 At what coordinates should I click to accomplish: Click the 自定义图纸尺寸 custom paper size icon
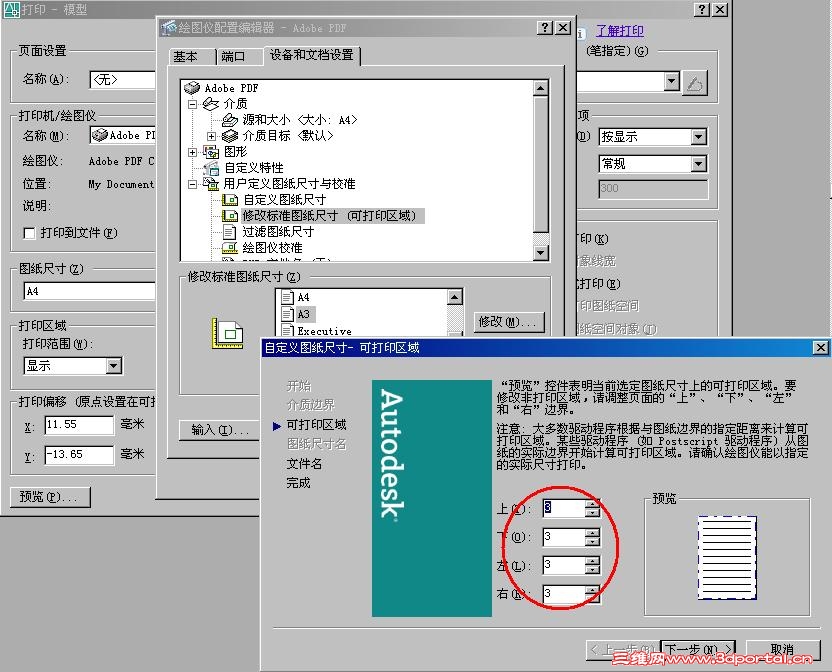coord(230,200)
